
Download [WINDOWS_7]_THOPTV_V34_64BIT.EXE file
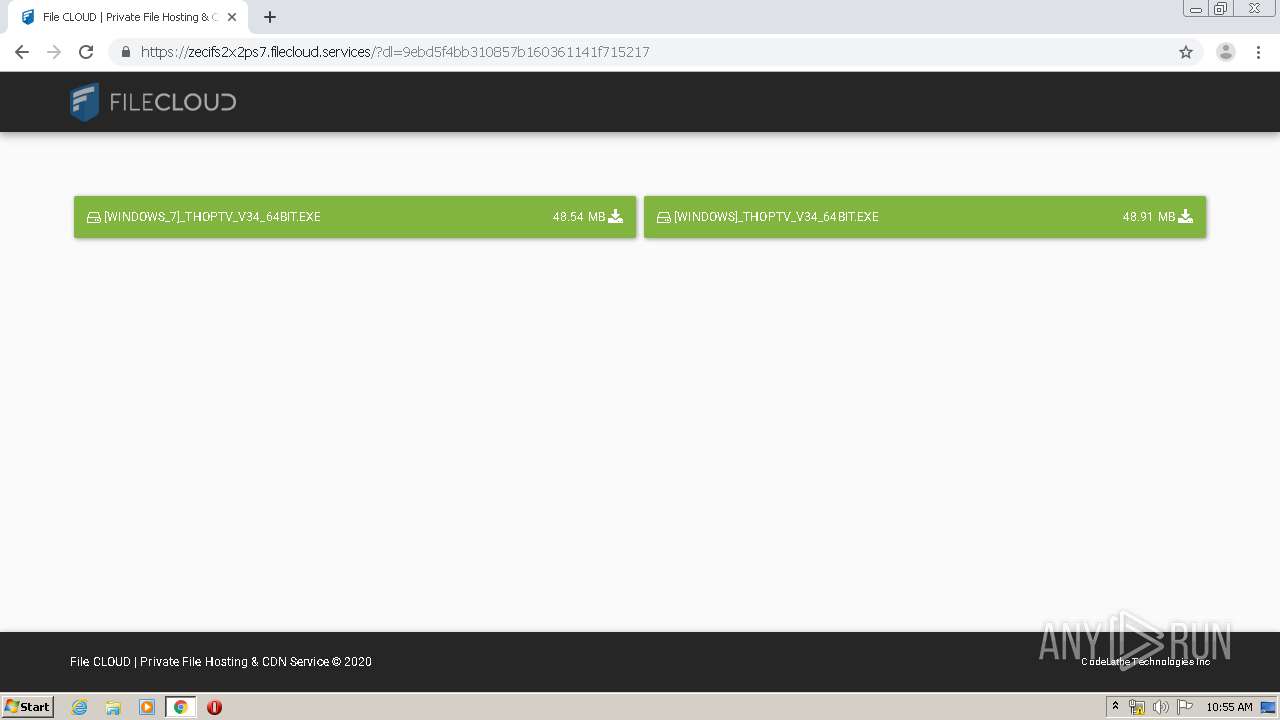click(355, 217)
